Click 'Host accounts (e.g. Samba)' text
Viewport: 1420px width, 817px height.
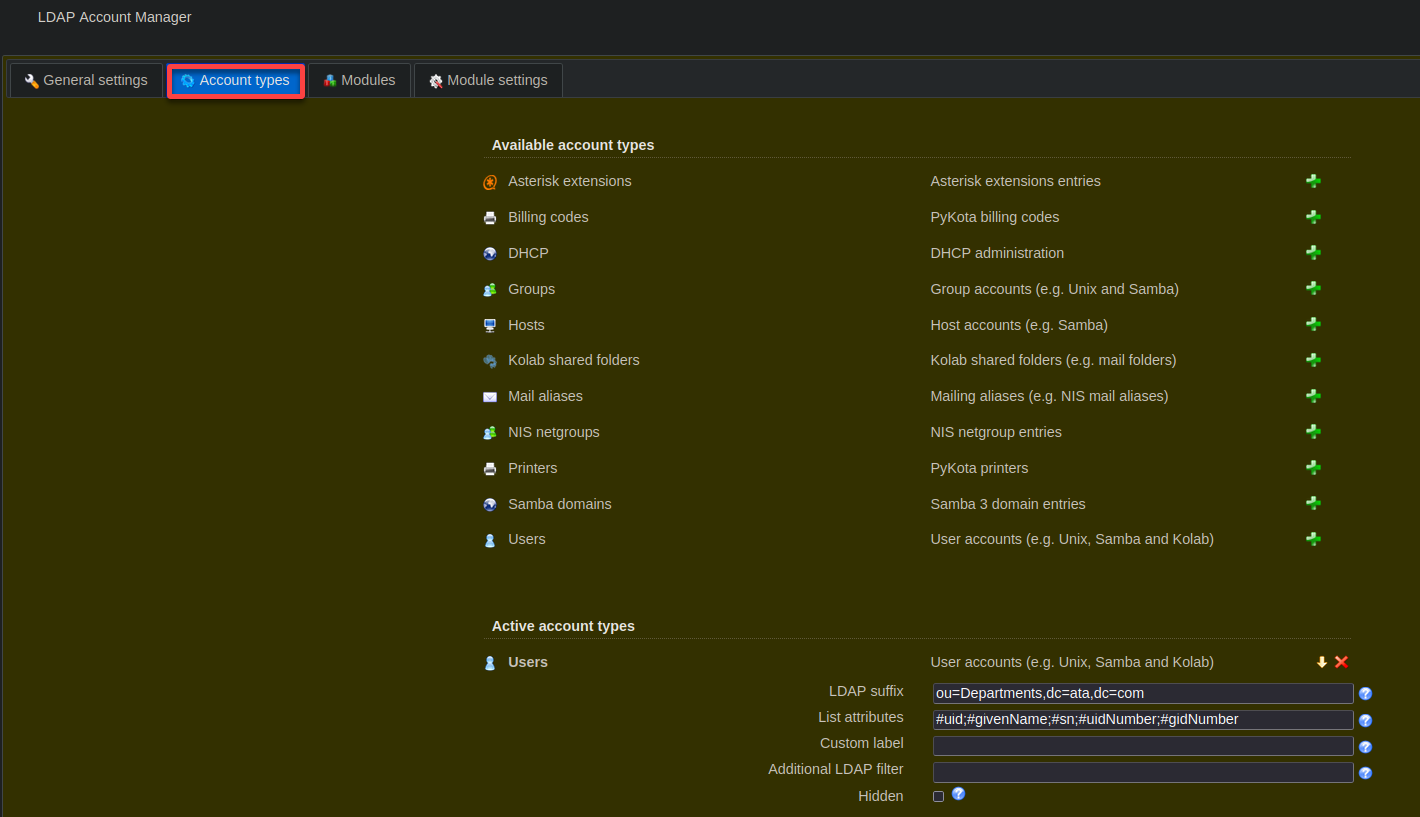point(1019,325)
